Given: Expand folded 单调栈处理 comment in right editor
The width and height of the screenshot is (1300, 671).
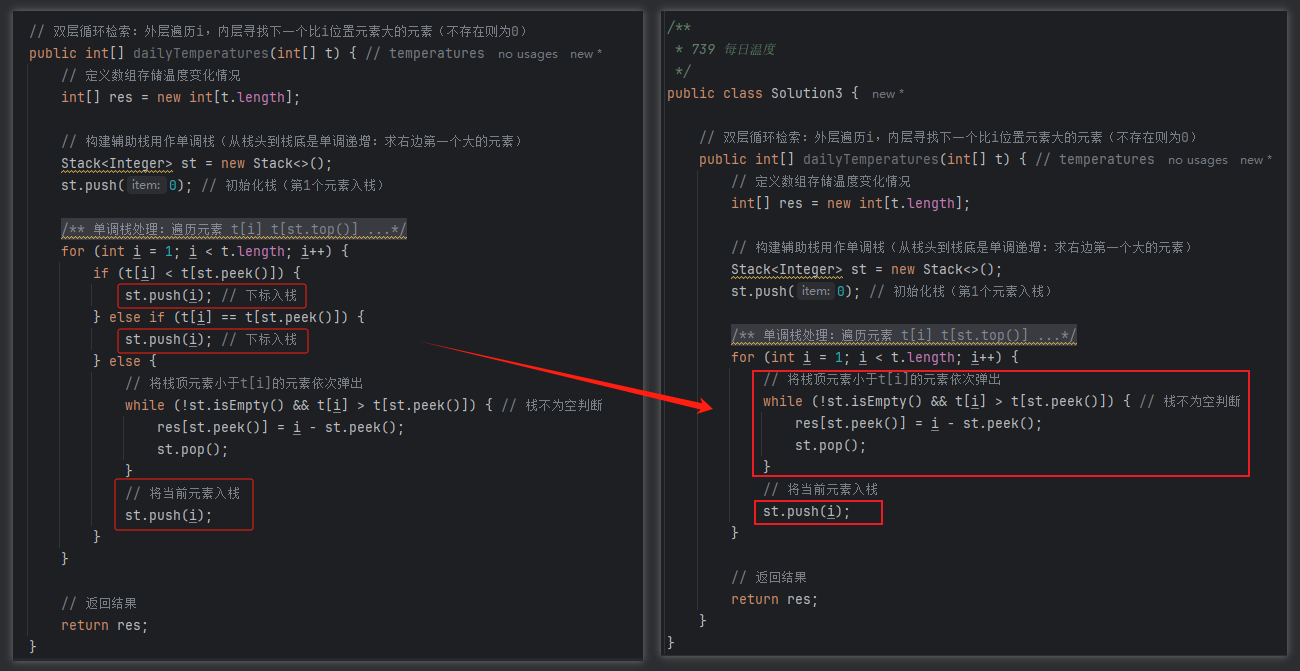Looking at the screenshot, I should [x=904, y=335].
